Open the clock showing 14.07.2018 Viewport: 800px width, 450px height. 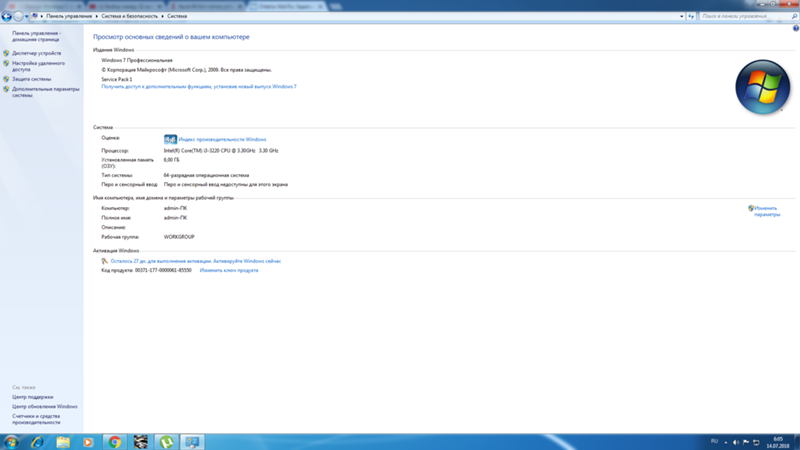click(x=778, y=442)
